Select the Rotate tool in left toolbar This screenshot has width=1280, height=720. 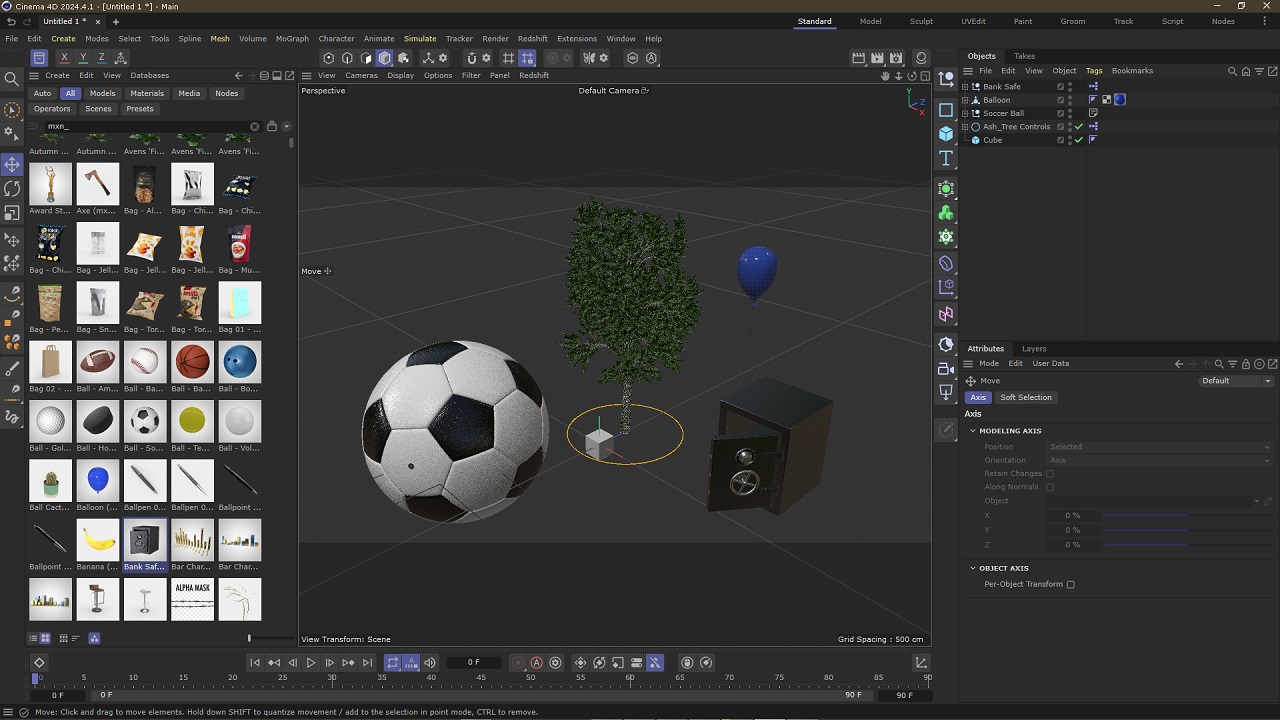(12, 188)
